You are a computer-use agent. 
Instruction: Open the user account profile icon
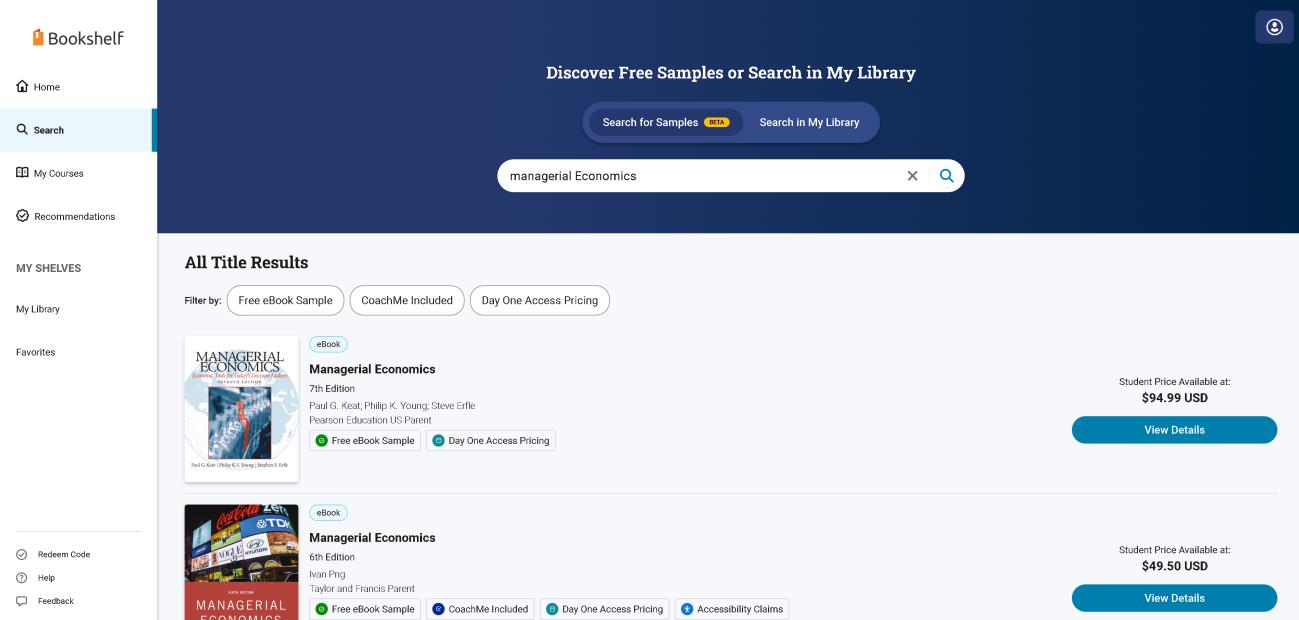pyautogui.click(x=1274, y=27)
